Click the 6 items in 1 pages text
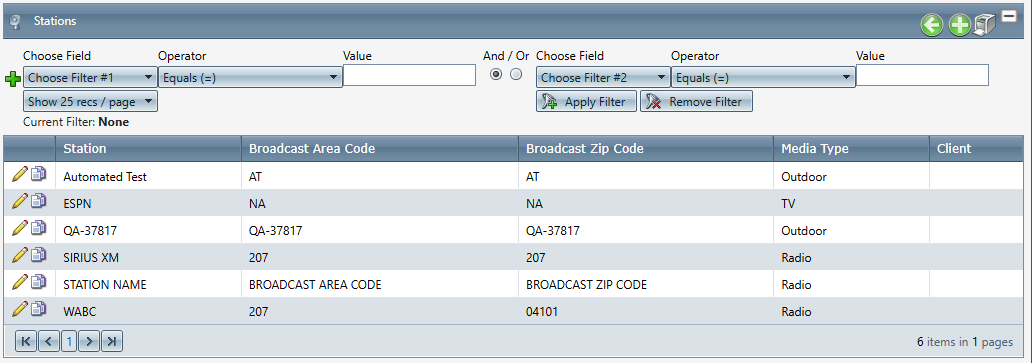Viewport: 1032px width, 363px height. pyautogui.click(x=964, y=342)
